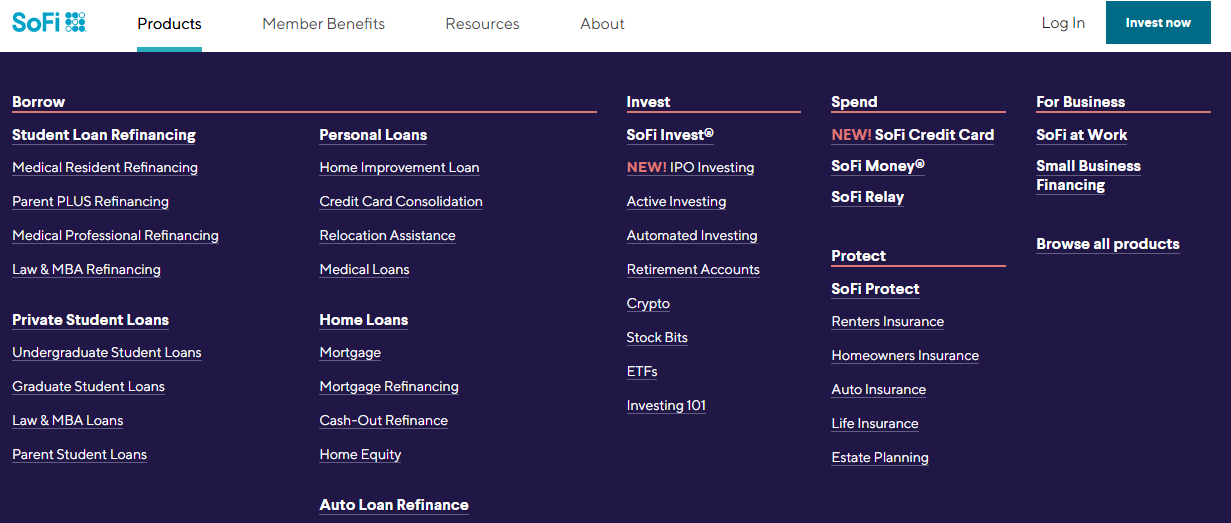Image resolution: width=1231 pixels, height=523 pixels.
Task: Select Automated Investing
Action: point(692,236)
